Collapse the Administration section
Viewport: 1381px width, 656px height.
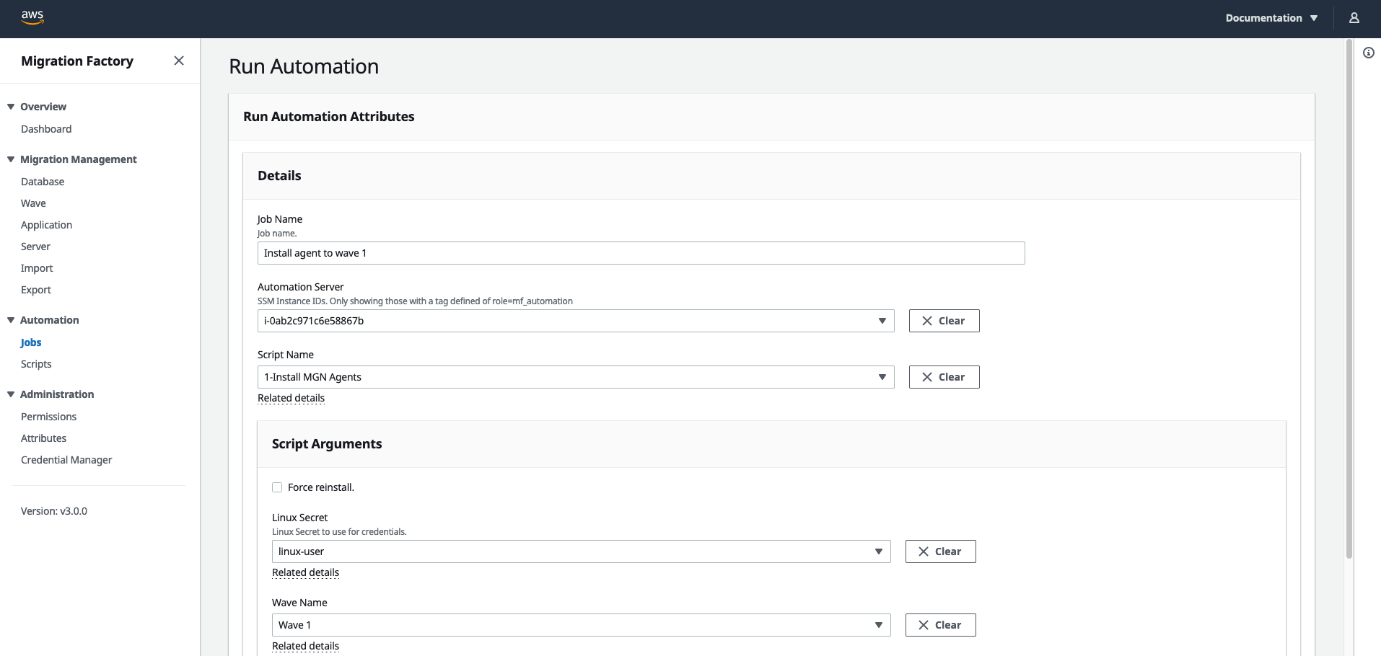(11, 393)
